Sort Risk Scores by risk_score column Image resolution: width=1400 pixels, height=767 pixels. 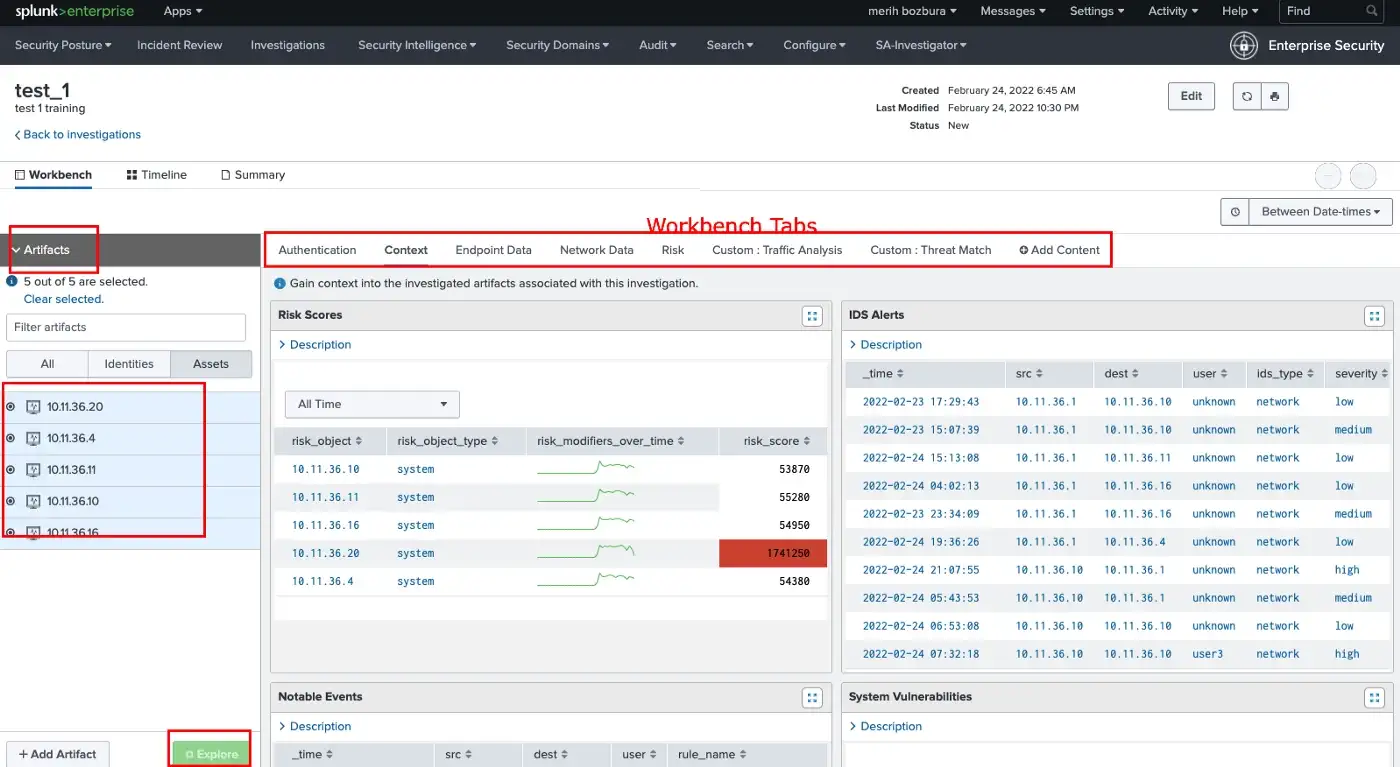[776, 440]
